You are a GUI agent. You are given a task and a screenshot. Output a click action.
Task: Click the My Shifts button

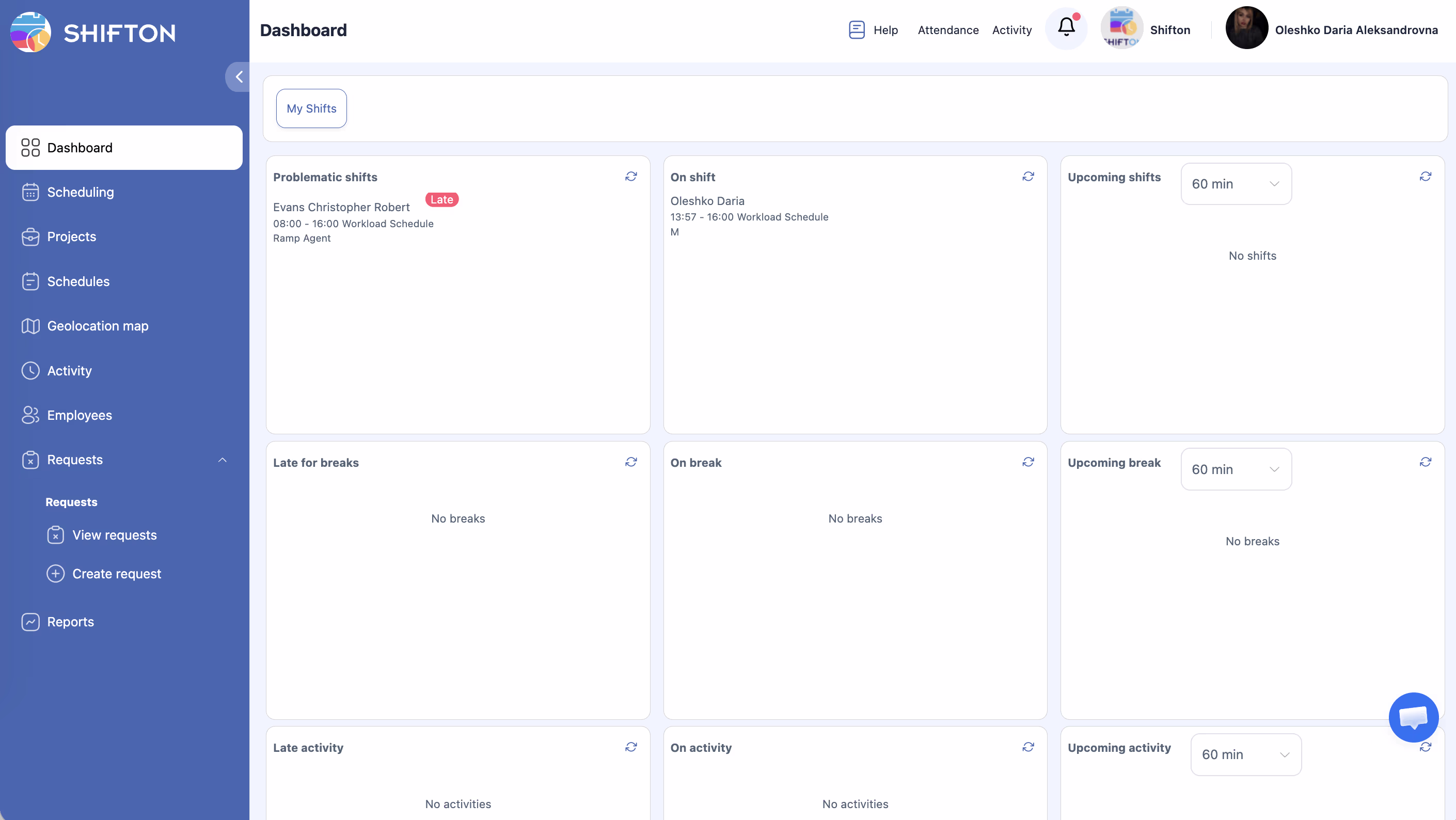point(311,108)
